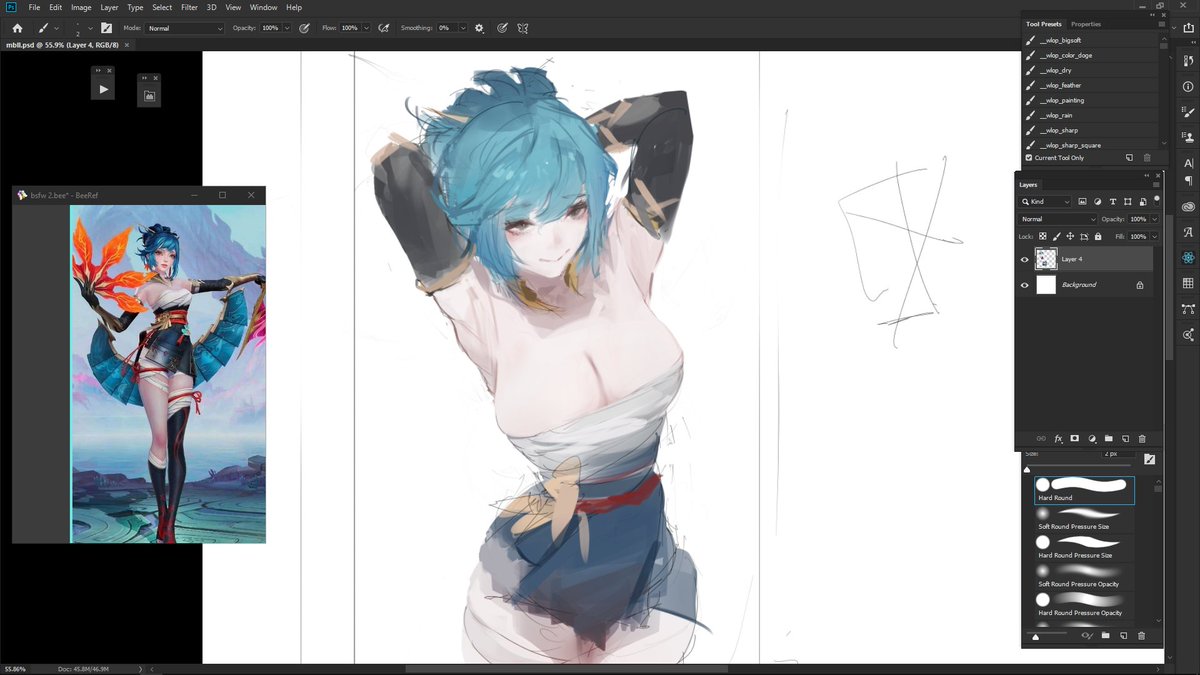Open the Window menu
Screen dimensions: 1200x675
[264, 7]
